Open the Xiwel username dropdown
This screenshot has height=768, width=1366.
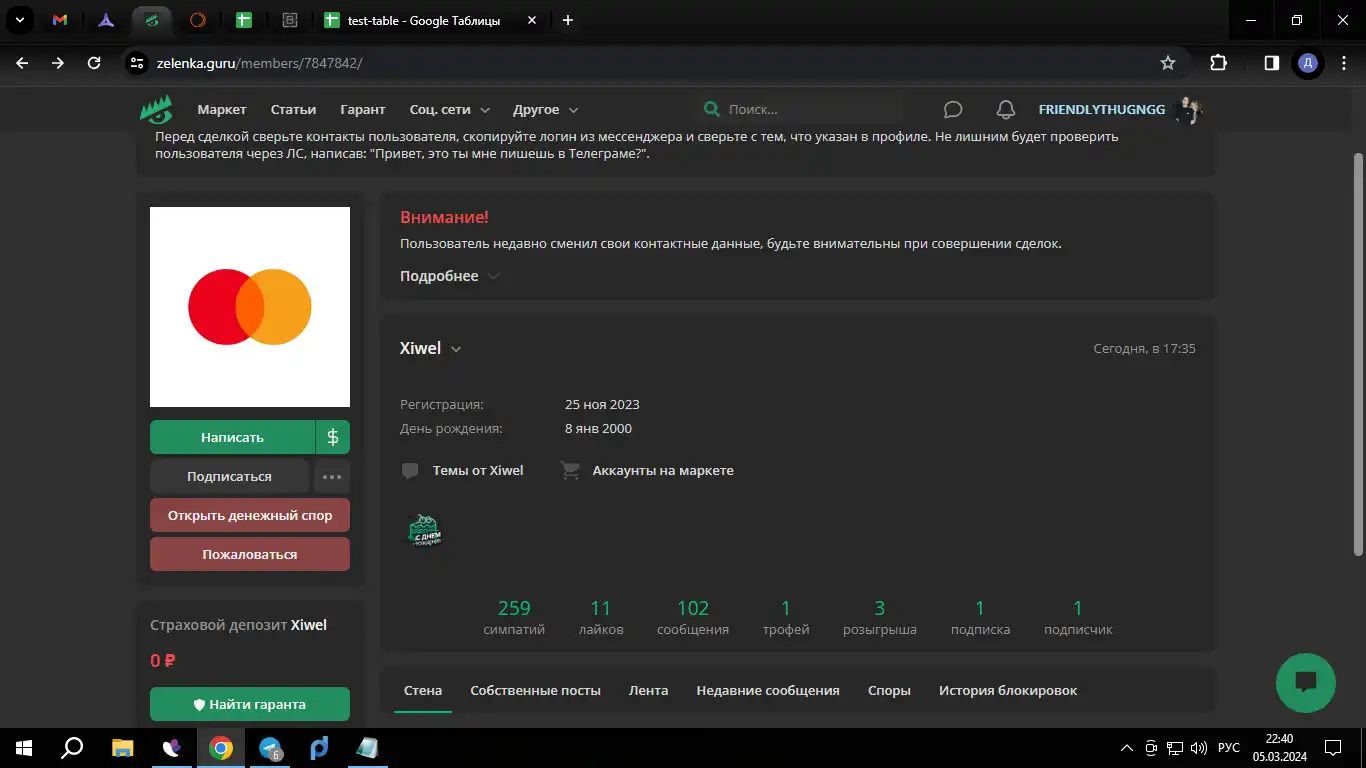pos(431,348)
